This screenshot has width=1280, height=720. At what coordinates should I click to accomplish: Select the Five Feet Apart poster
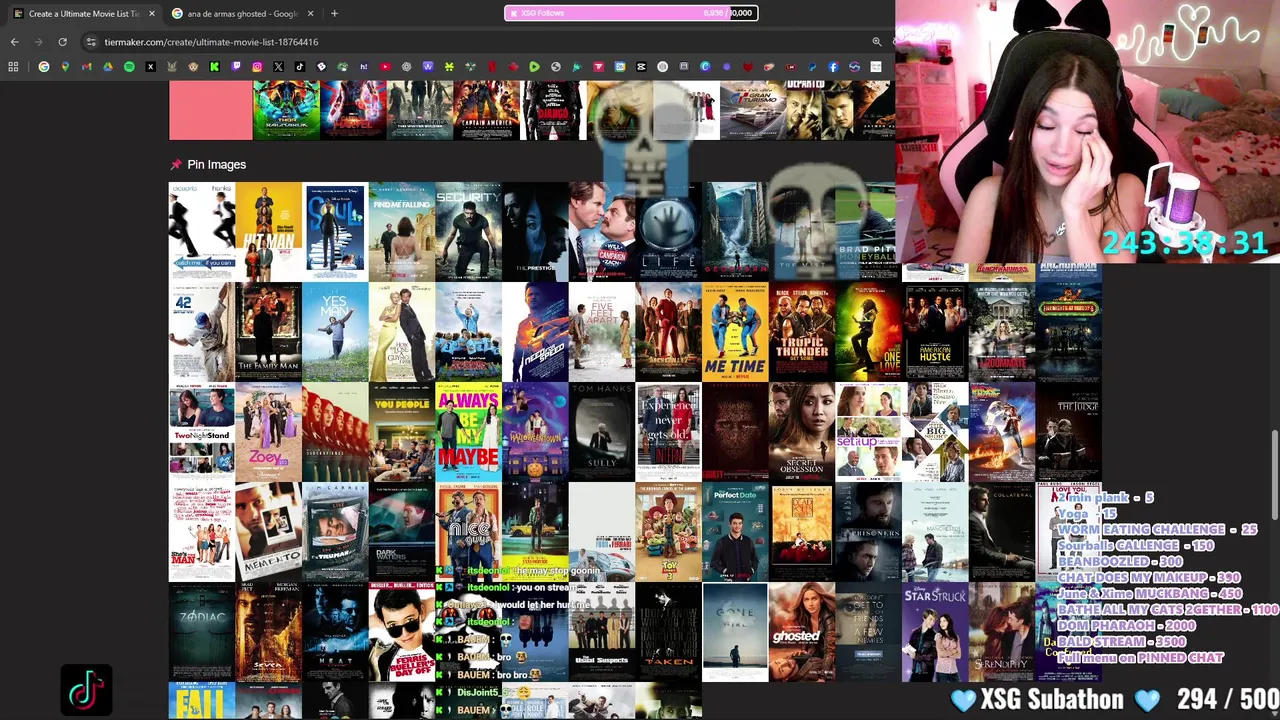point(602,332)
